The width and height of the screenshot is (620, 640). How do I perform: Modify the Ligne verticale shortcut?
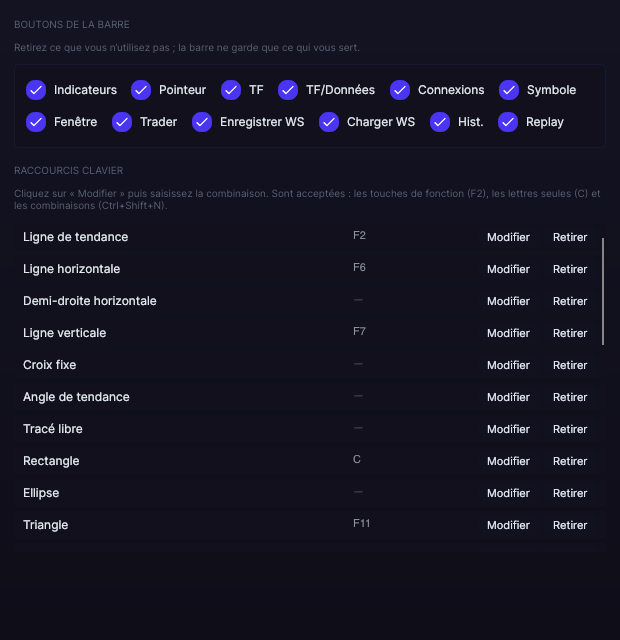tap(508, 333)
